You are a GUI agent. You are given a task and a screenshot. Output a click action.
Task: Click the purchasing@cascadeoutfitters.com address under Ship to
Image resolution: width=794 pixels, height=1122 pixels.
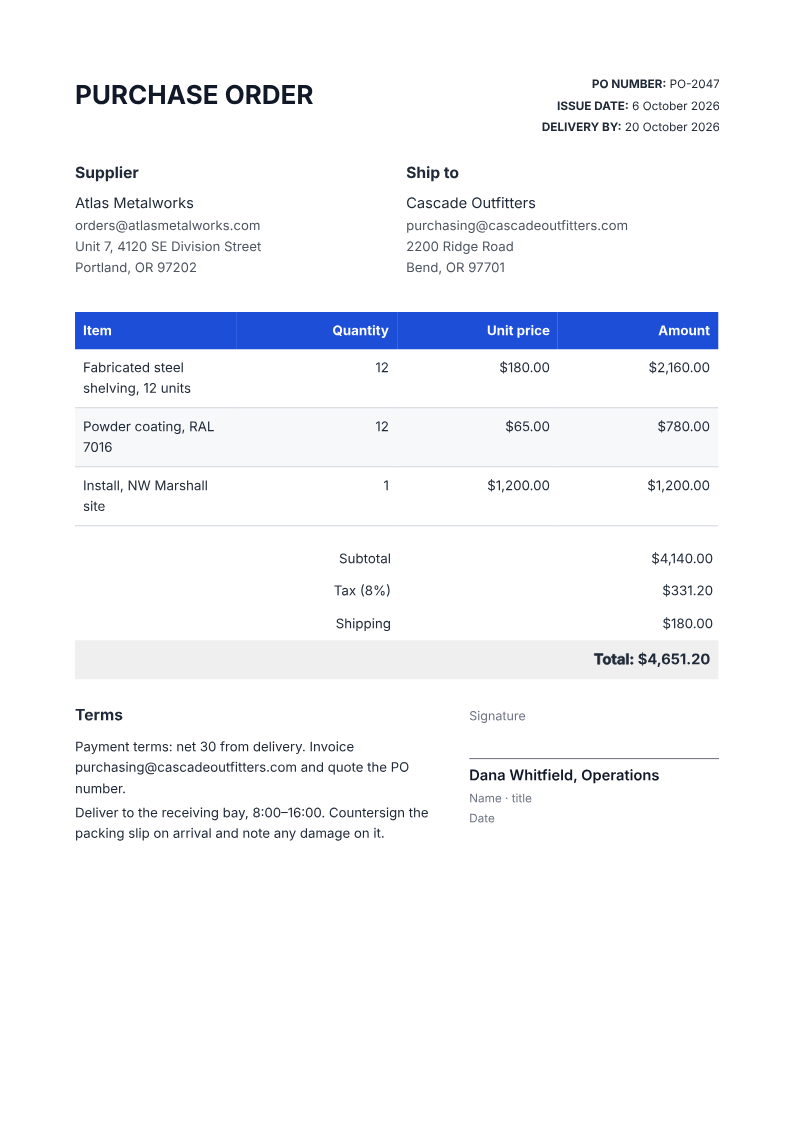coord(516,225)
